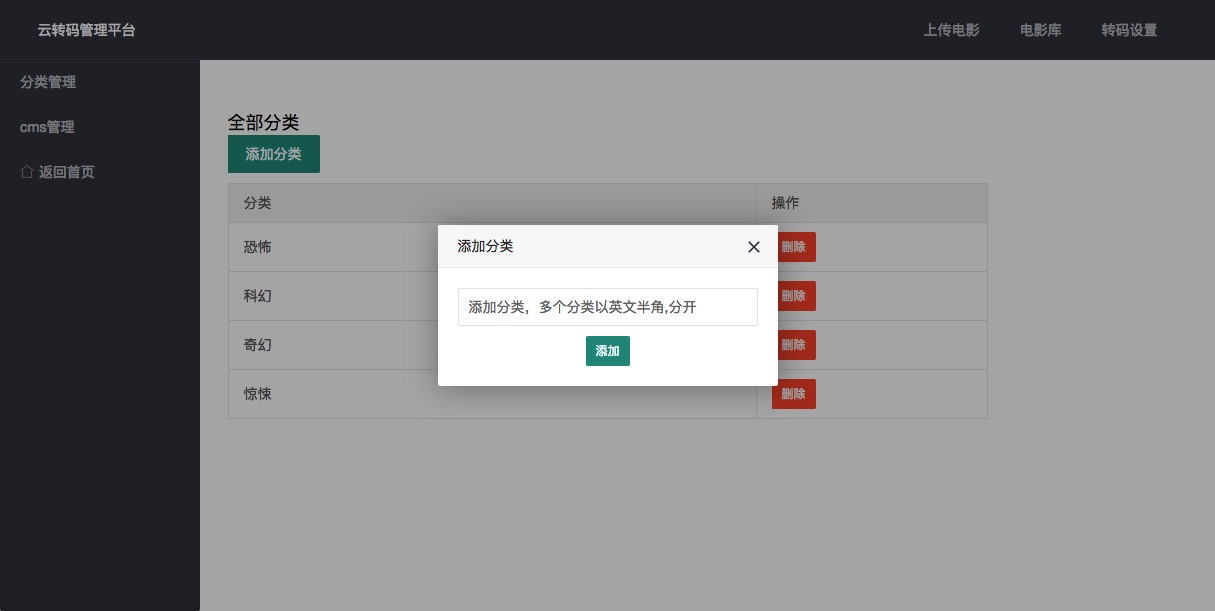Image resolution: width=1215 pixels, height=611 pixels.
Task: Open 电影库 in top navigation
Action: click(1040, 30)
